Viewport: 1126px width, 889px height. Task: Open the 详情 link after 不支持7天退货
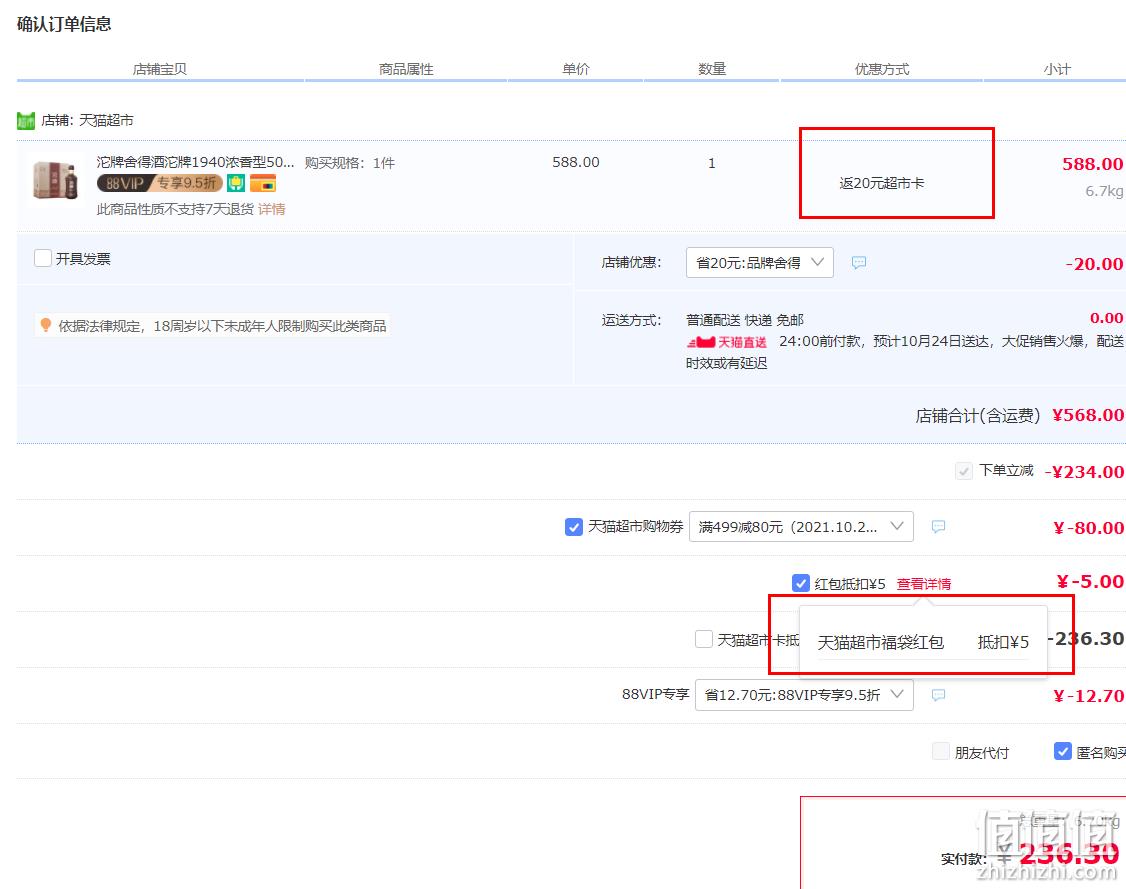(271, 209)
